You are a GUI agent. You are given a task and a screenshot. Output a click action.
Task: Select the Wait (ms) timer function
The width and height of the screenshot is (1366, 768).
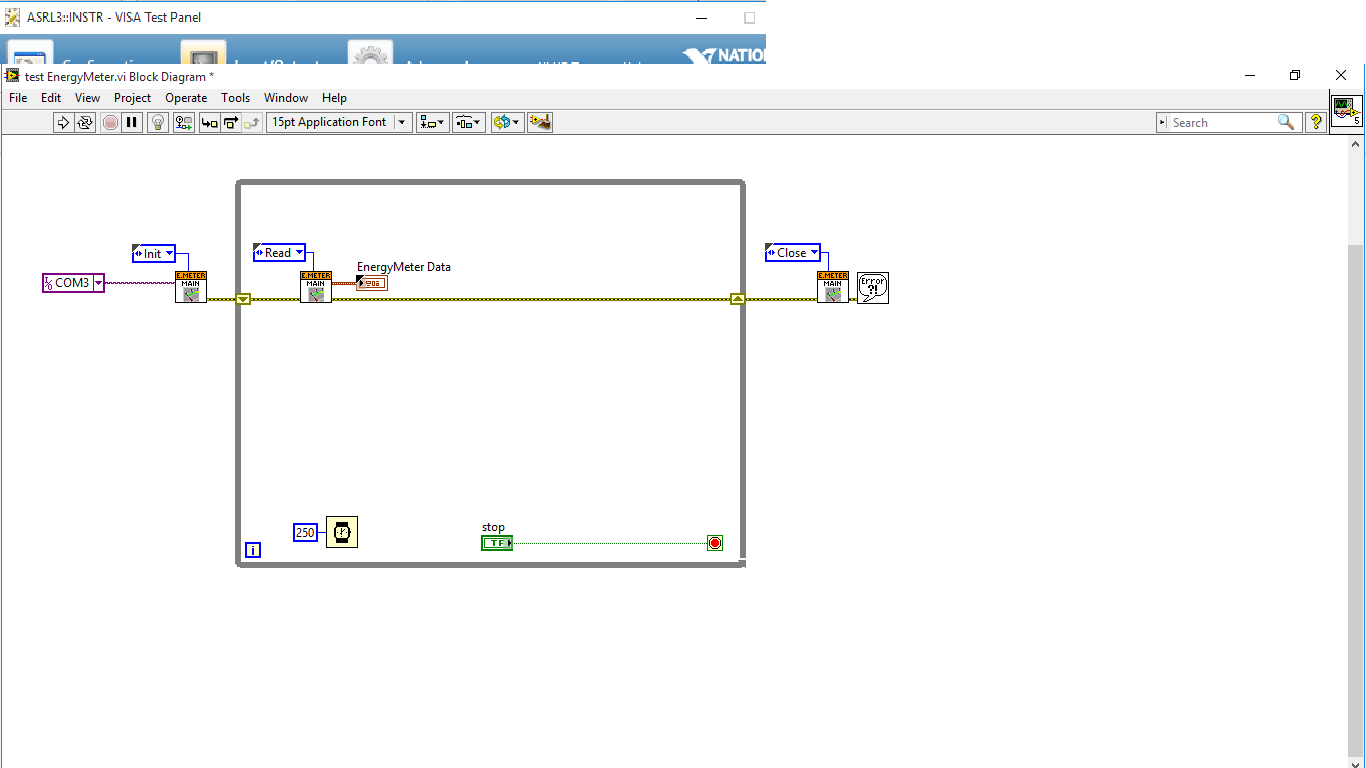tap(342, 532)
